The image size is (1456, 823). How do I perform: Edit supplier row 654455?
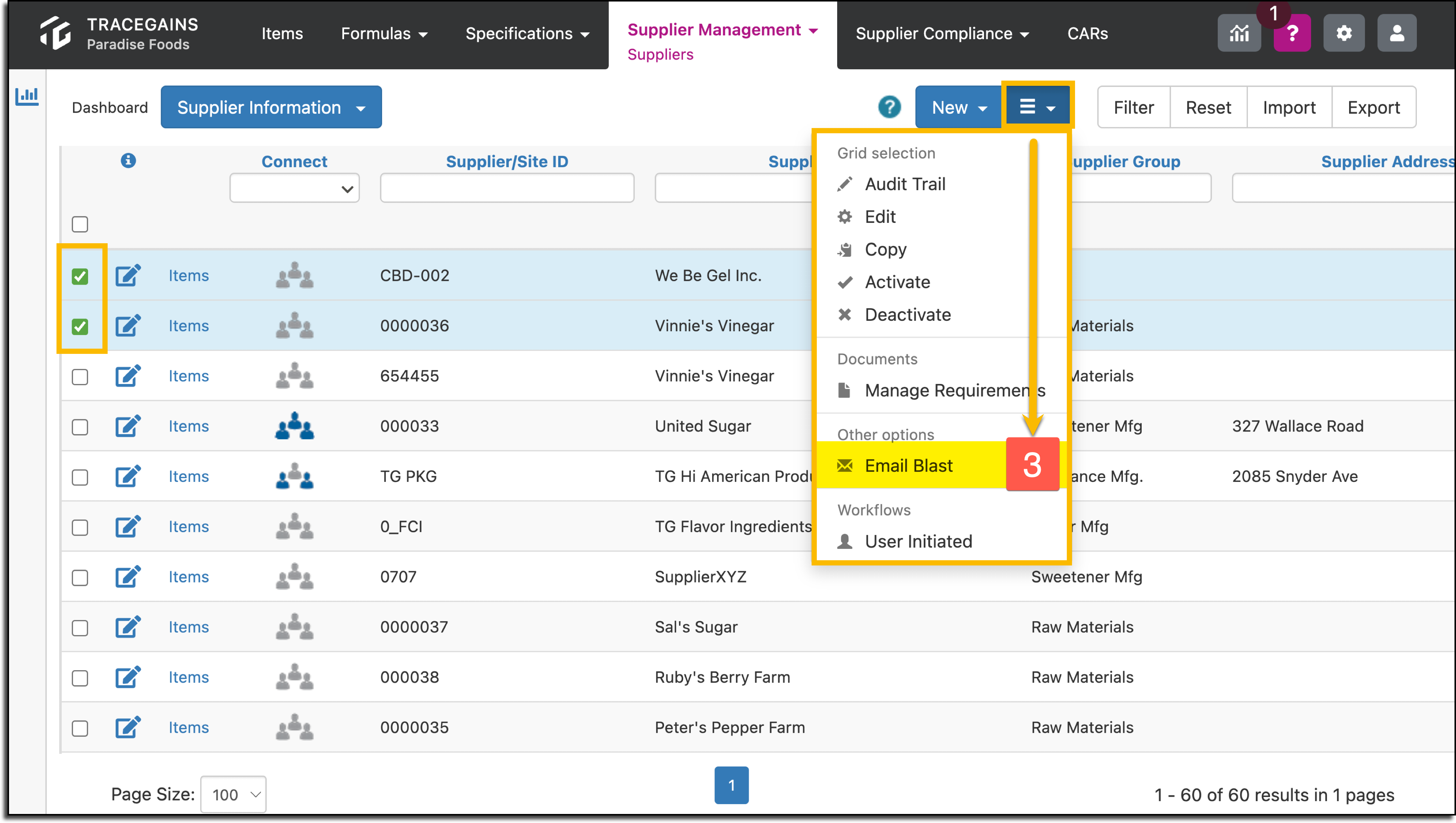[x=128, y=376]
